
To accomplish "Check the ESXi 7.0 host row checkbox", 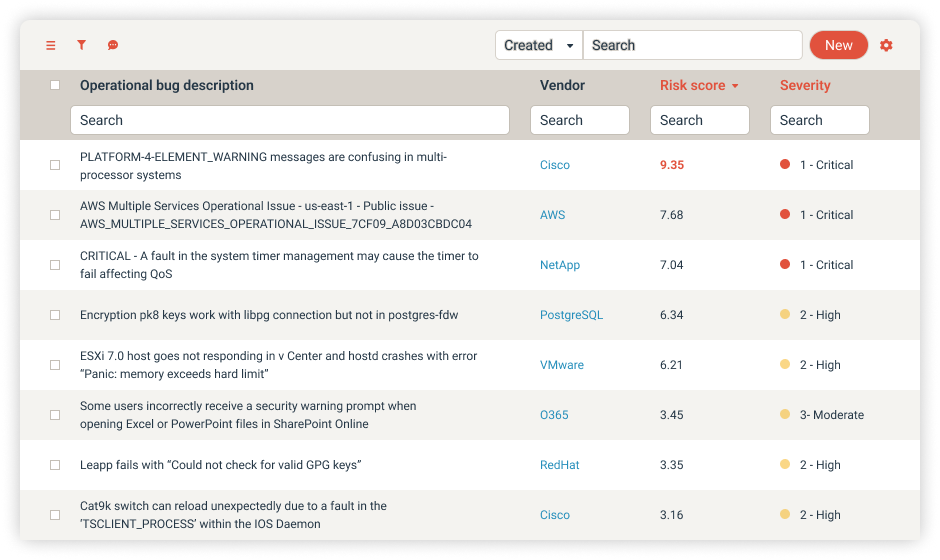I will point(55,365).
